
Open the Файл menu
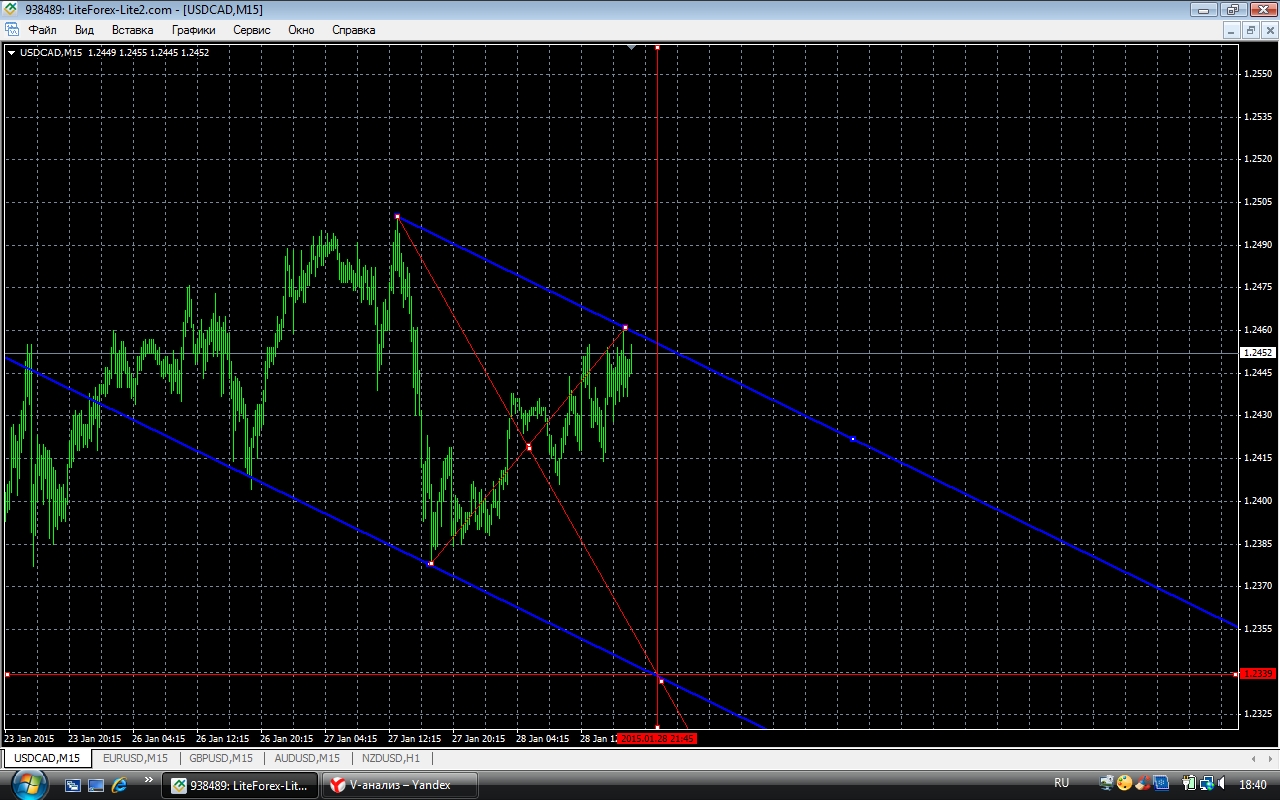click(x=42, y=30)
